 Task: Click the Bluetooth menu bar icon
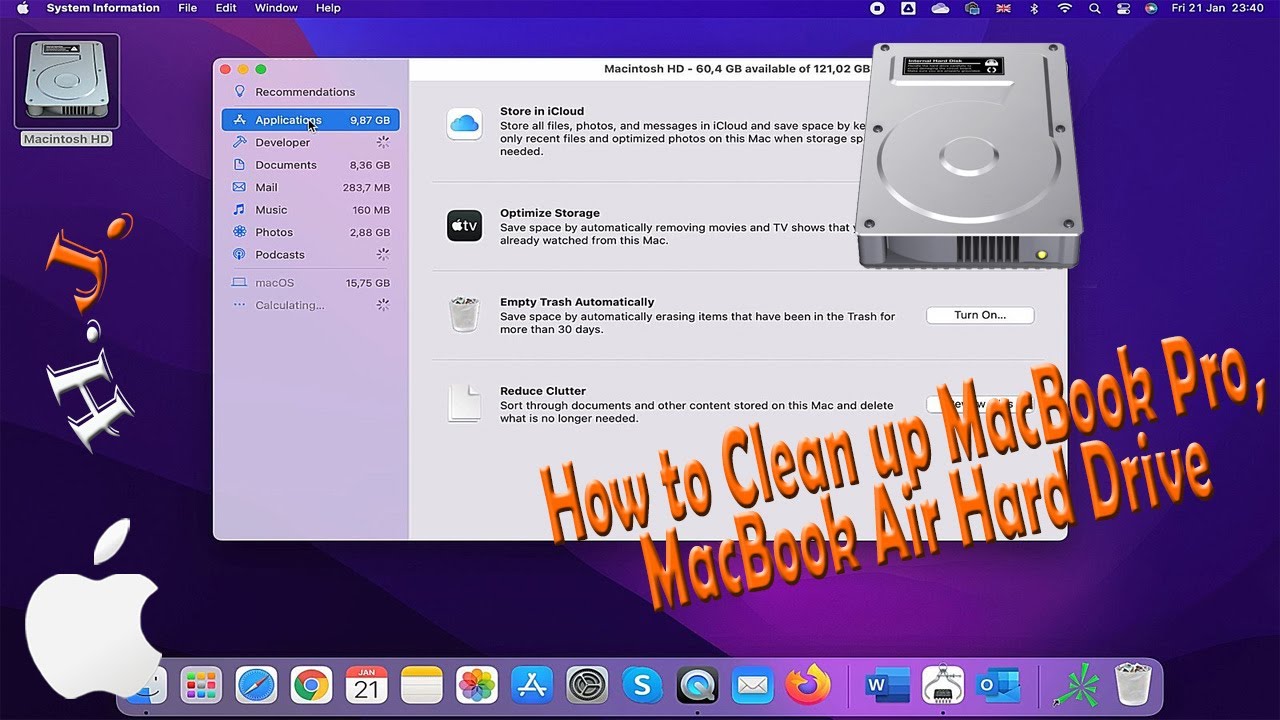[1035, 8]
